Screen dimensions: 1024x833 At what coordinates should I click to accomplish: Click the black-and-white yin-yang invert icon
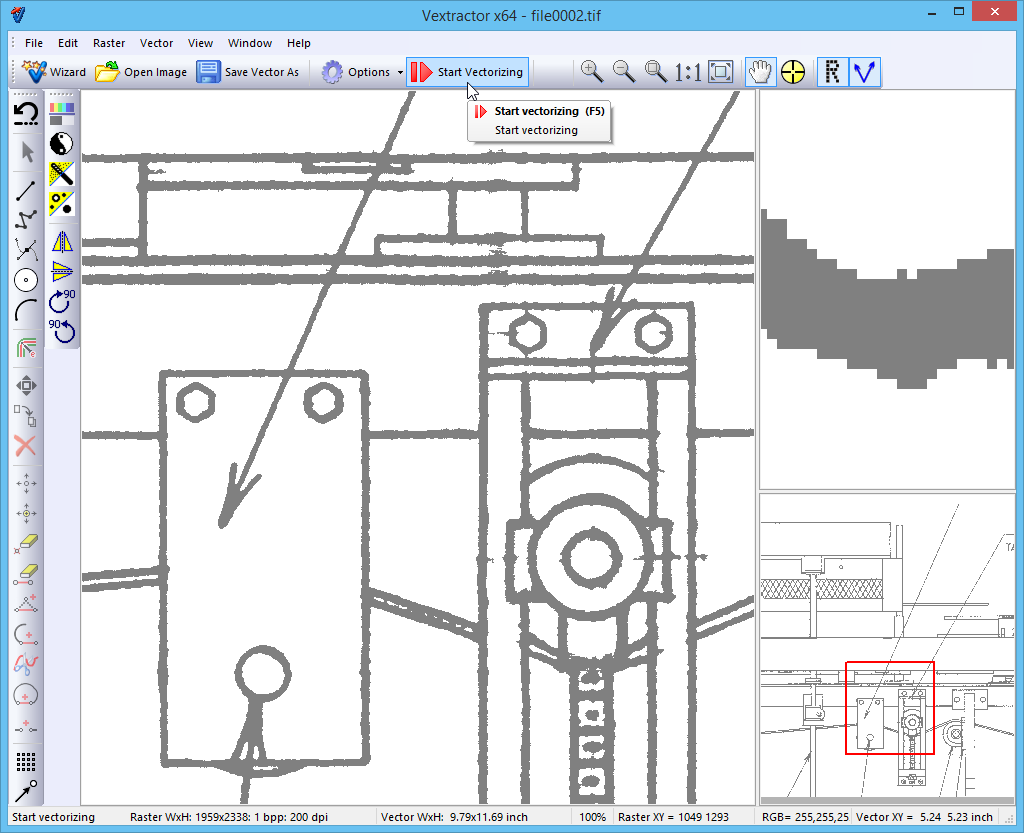(x=62, y=143)
